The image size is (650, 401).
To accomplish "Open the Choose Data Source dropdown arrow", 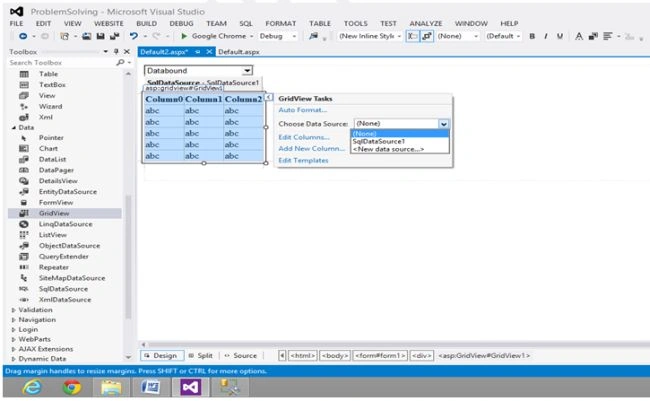I will click(x=444, y=124).
